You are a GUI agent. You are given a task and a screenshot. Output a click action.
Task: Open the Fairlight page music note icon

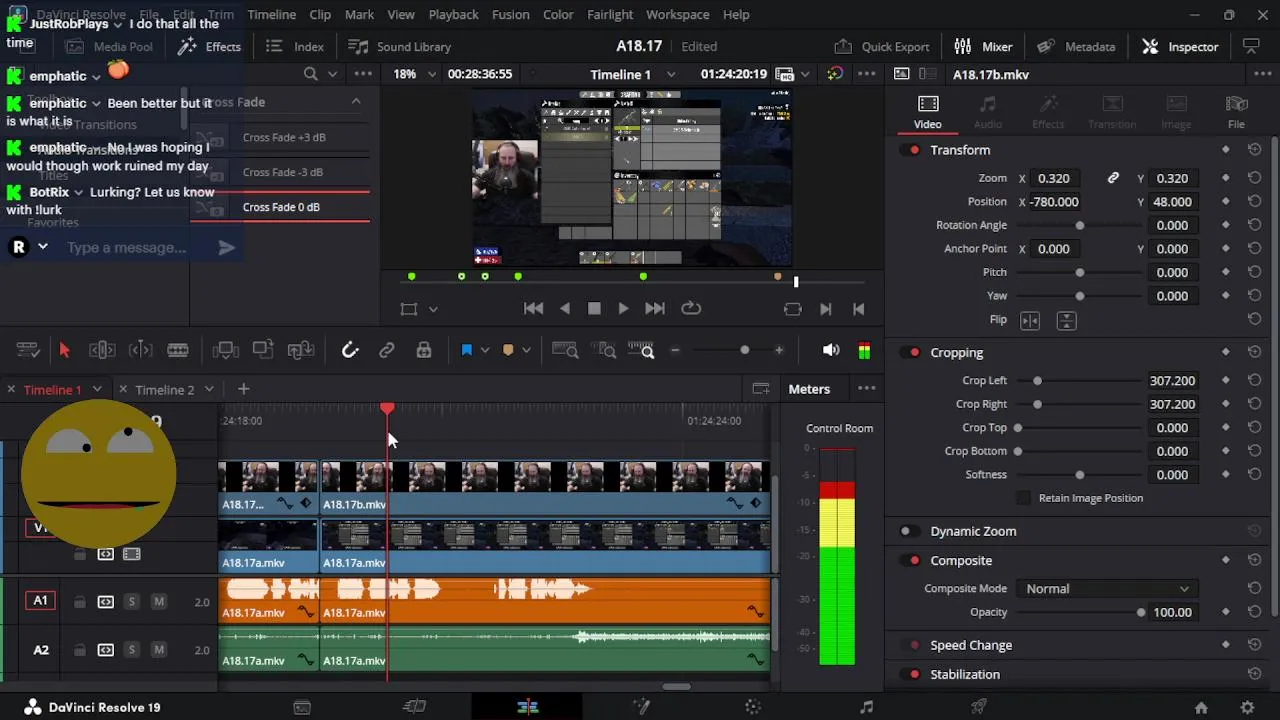866,707
